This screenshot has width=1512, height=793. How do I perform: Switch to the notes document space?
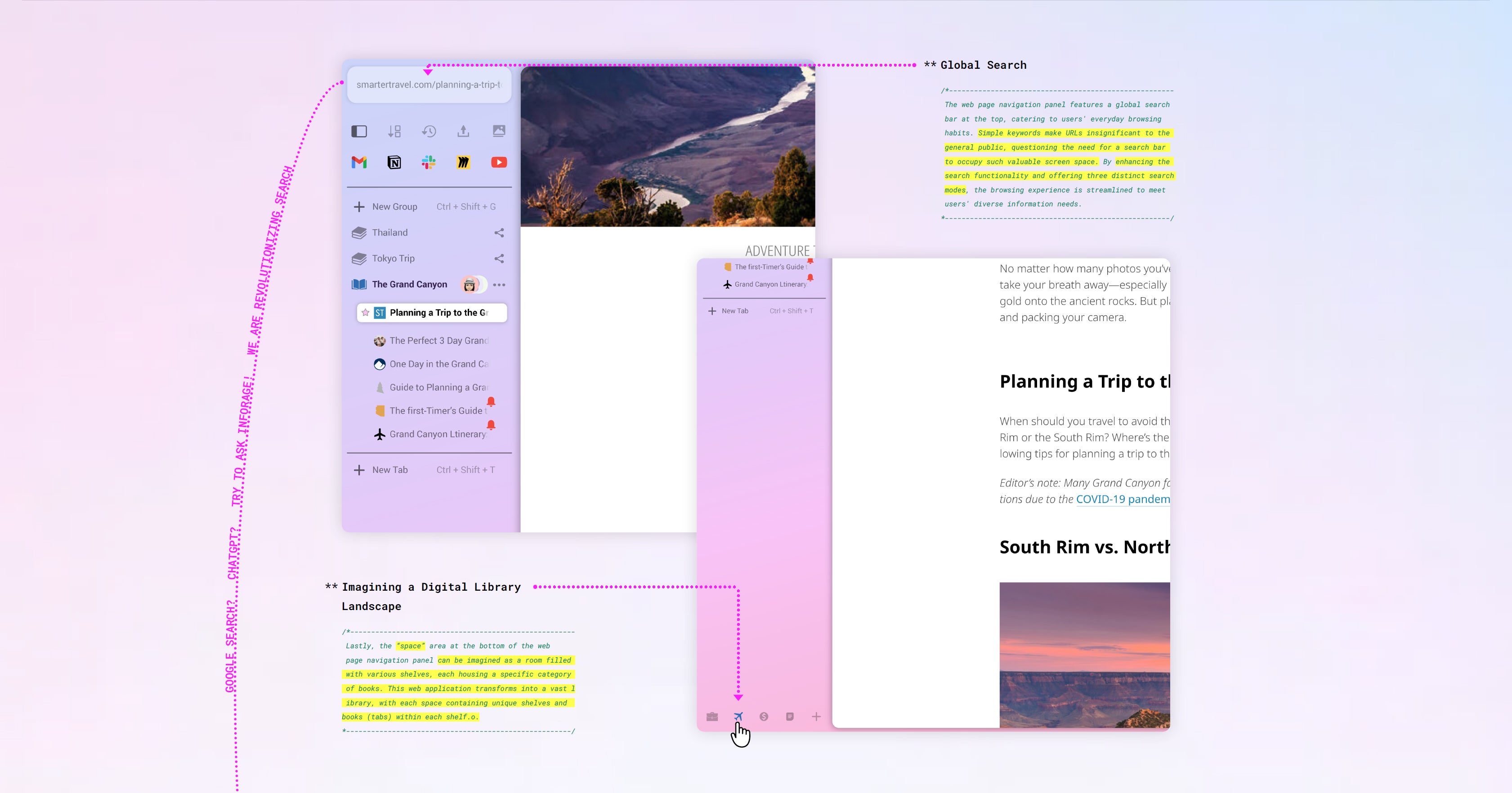[x=790, y=717]
